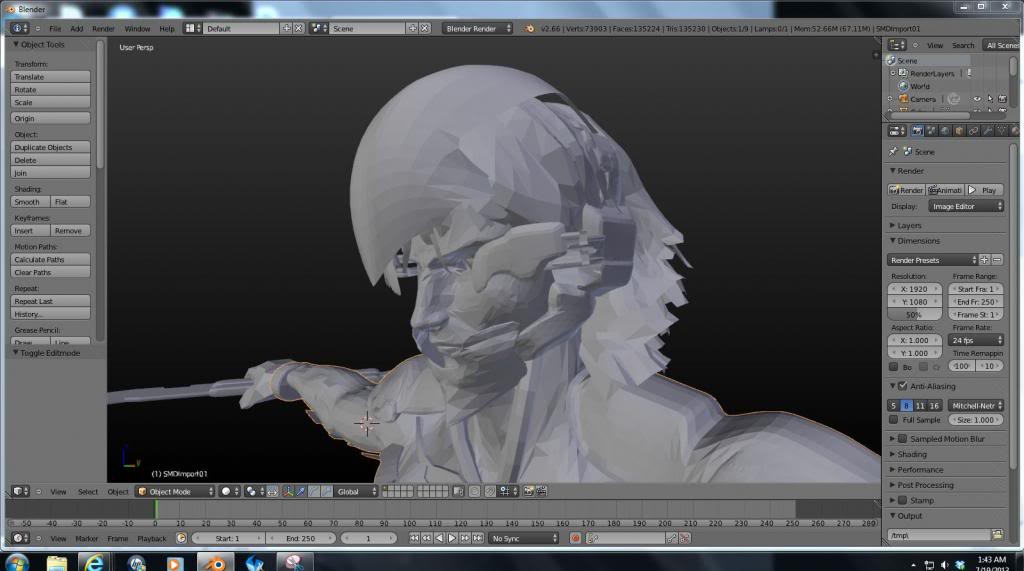Browse output folder icon next to /tmp\

pyautogui.click(x=997, y=535)
